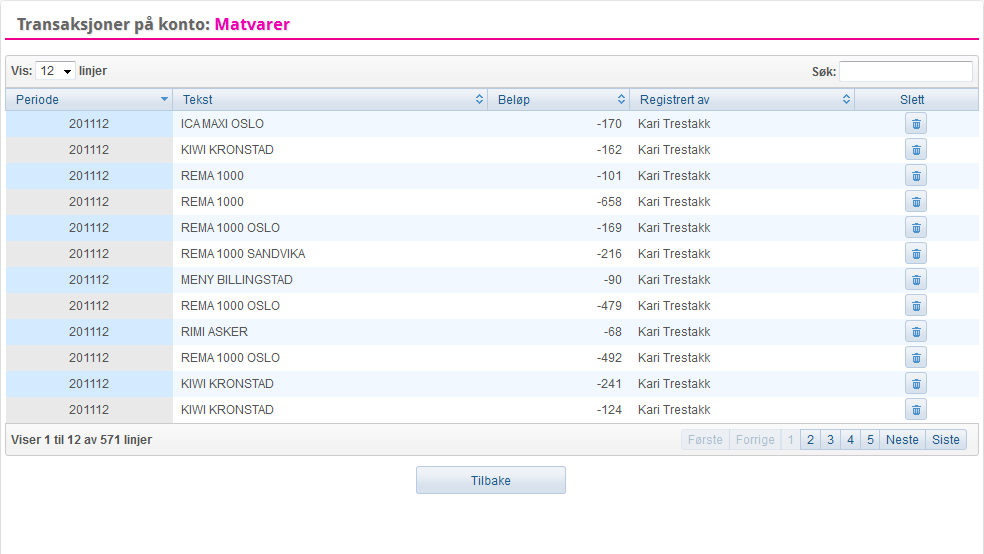Delete the RIMI ASKER transaction
This screenshot has width=984, height=554.
coord(916,332)
